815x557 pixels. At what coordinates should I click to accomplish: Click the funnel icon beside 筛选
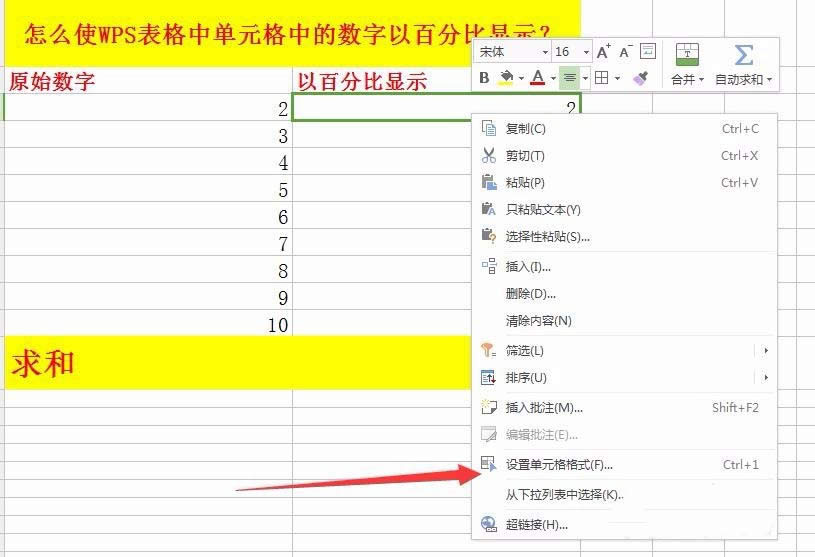(x=489, y=350)
